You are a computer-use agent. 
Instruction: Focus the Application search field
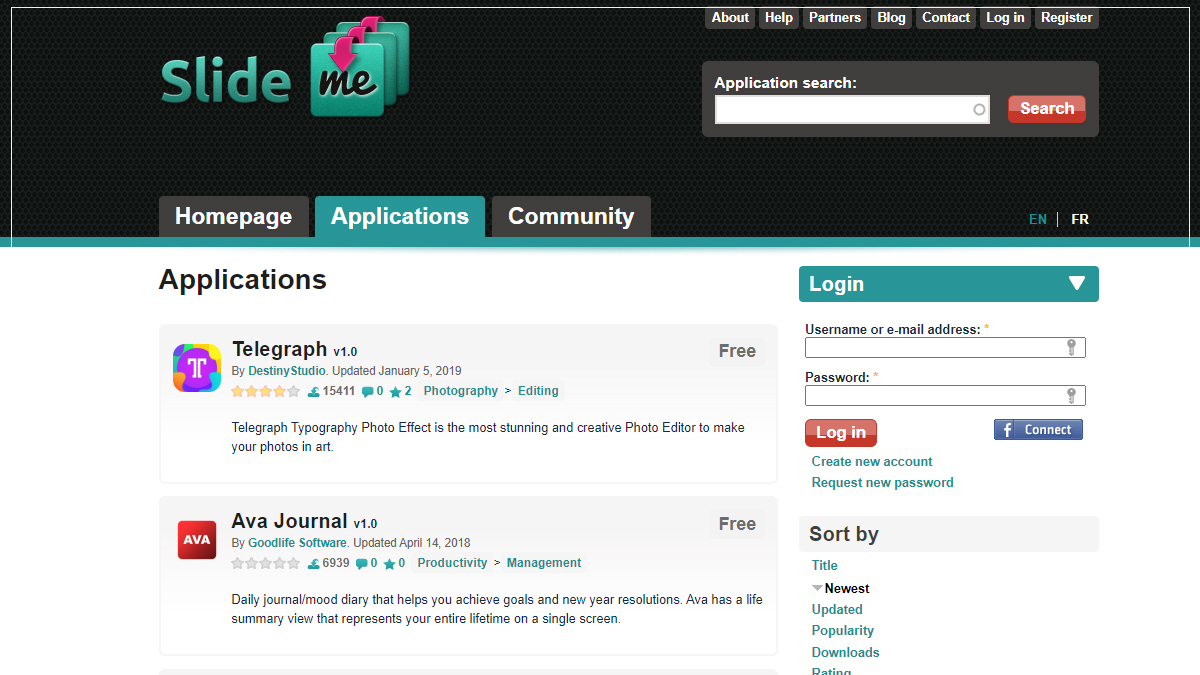(852, 110)
